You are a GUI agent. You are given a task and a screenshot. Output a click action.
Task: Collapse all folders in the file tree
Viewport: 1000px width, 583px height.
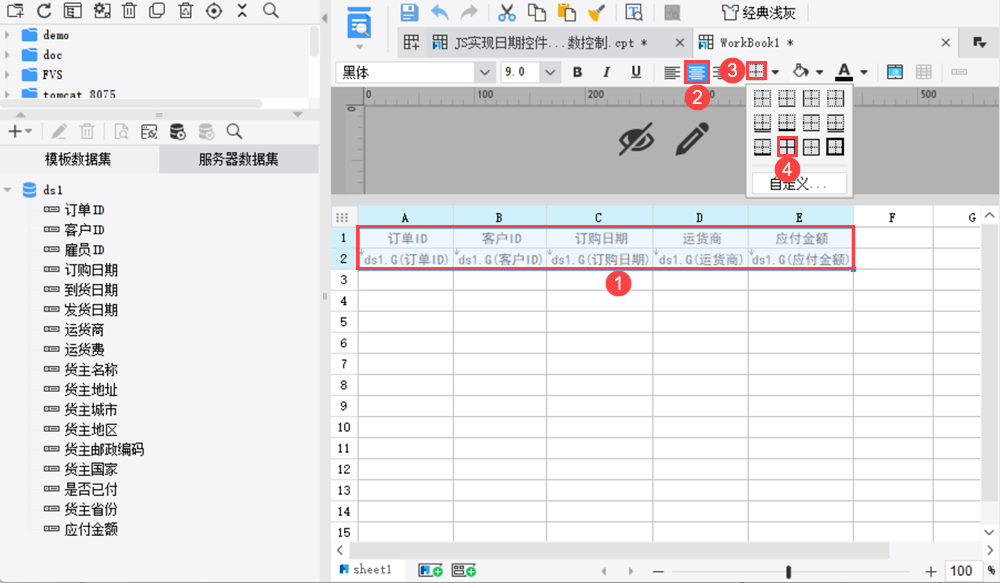point(242,11)
